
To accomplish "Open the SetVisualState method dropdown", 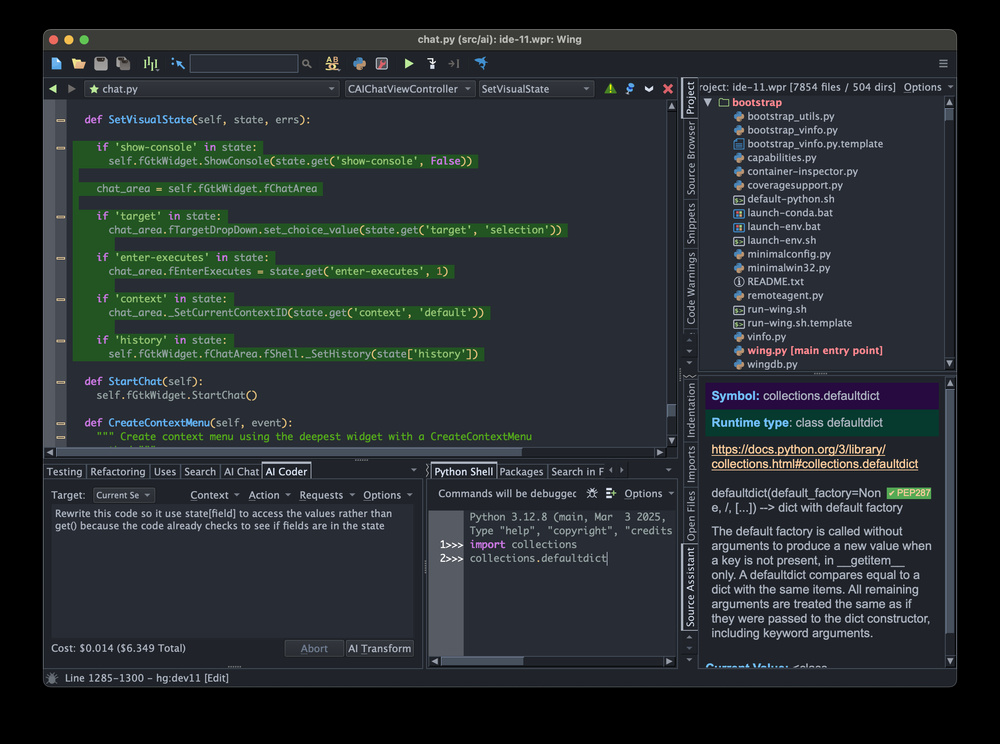I will pos(536,88).
